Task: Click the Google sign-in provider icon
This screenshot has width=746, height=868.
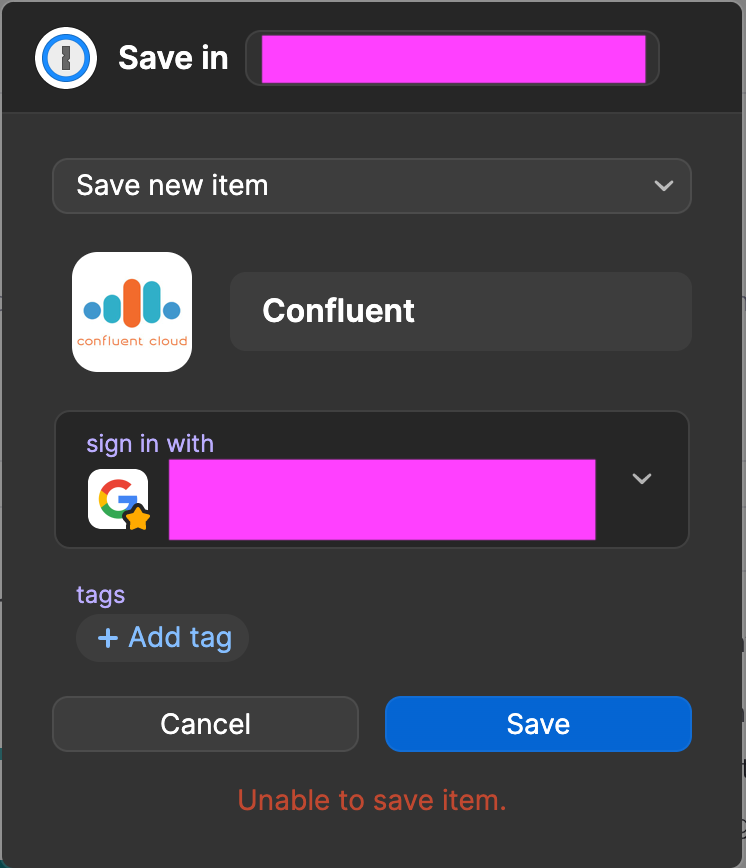Action: (x=116, y=497)
